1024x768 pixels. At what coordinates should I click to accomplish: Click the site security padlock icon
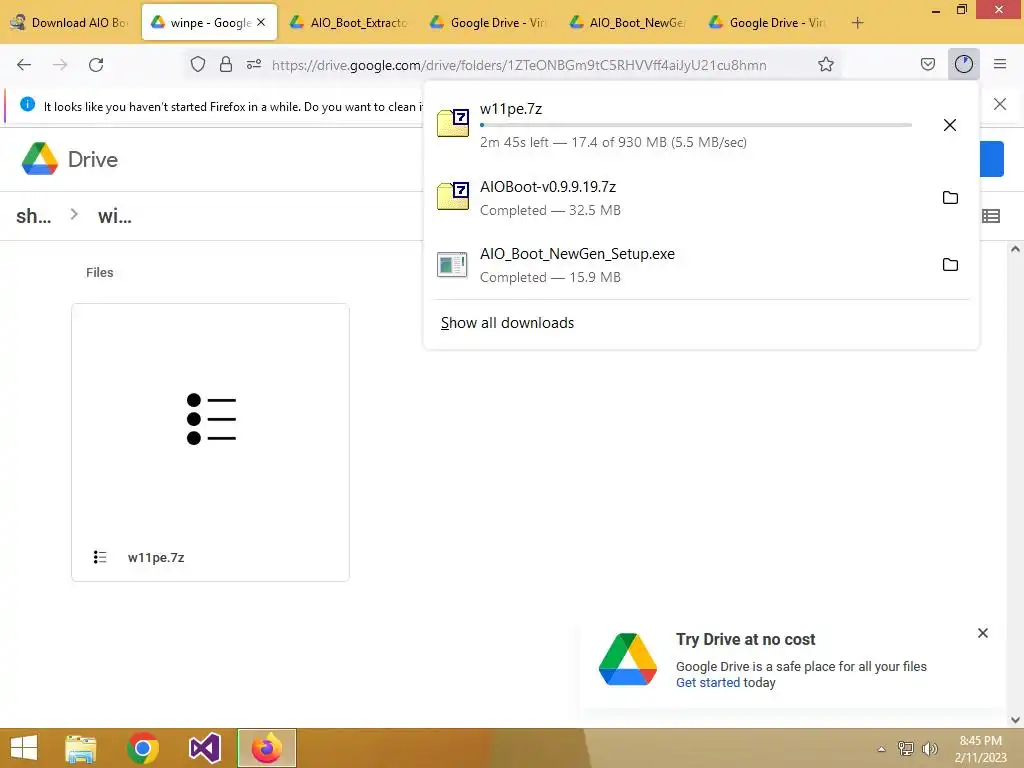click(226, 64)
